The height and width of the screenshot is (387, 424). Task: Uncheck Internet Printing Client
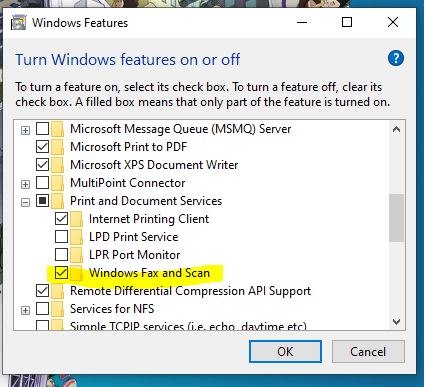click(61, 218)
